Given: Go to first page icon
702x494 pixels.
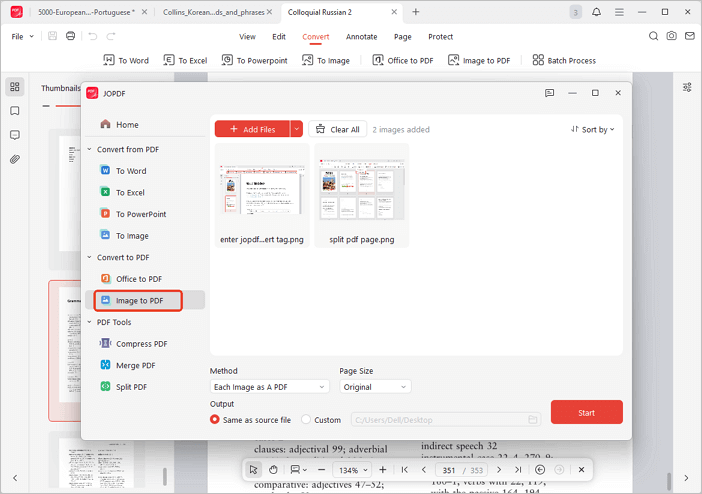Looking at the screenshot, I should click(x=405, y=469).
